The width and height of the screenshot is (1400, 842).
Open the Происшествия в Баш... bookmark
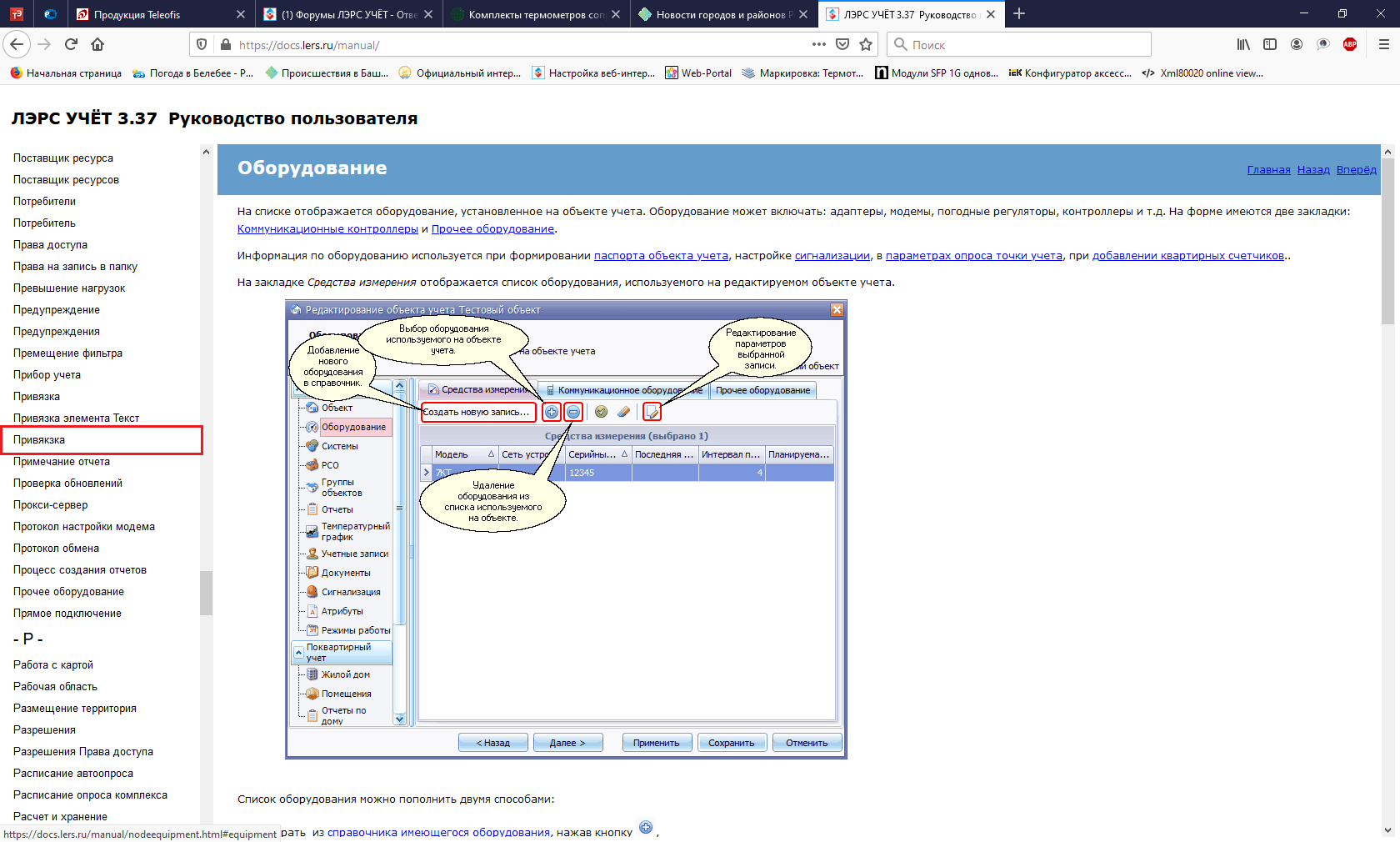(327, 73)
